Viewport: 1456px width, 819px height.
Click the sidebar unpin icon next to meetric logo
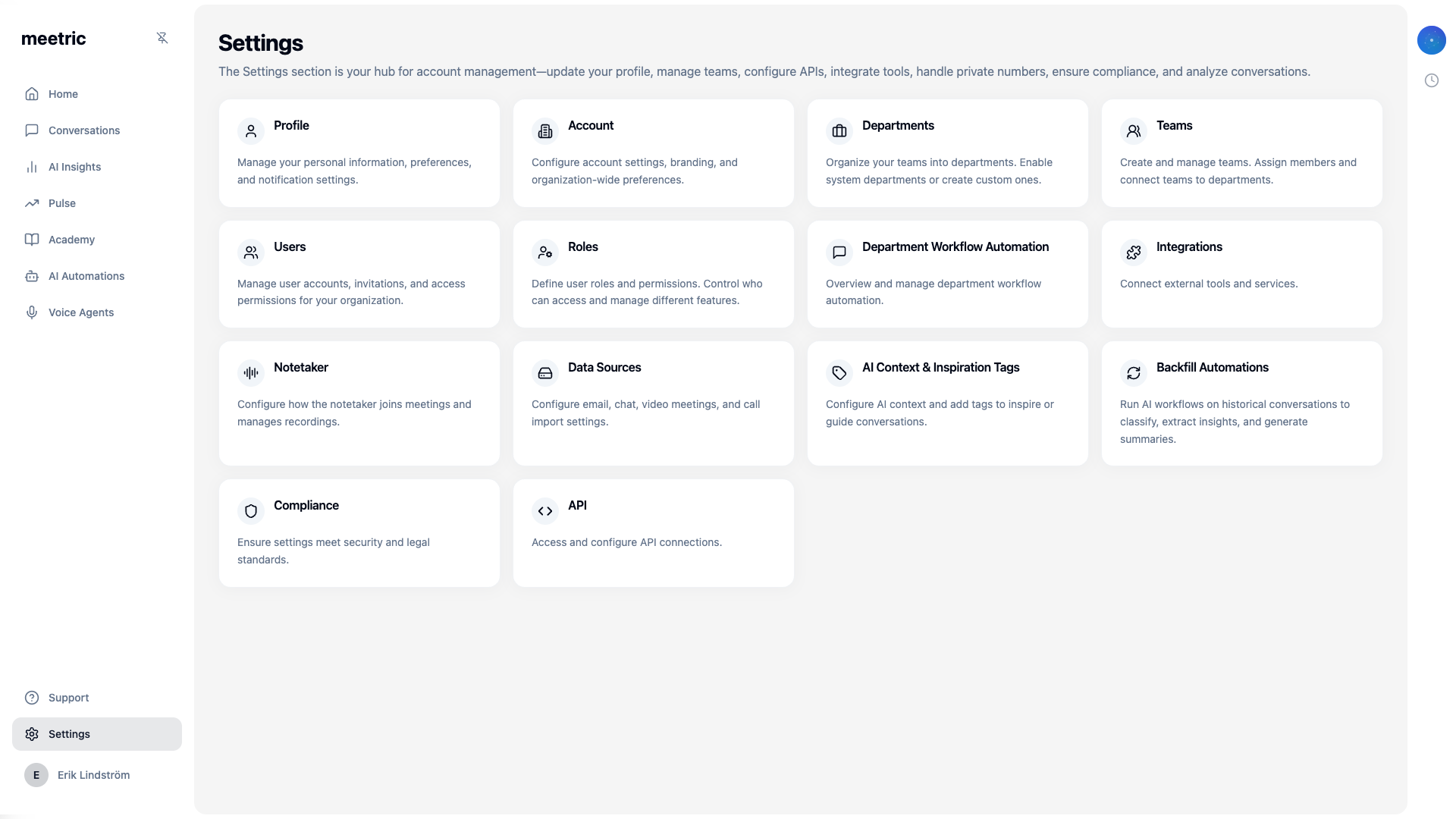tap(162, 38)
